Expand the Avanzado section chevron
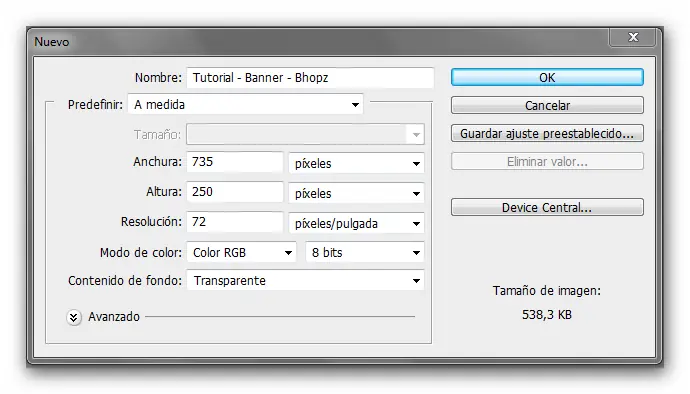The height and width of the screenshot is (394, 690). tap(74, 317)
